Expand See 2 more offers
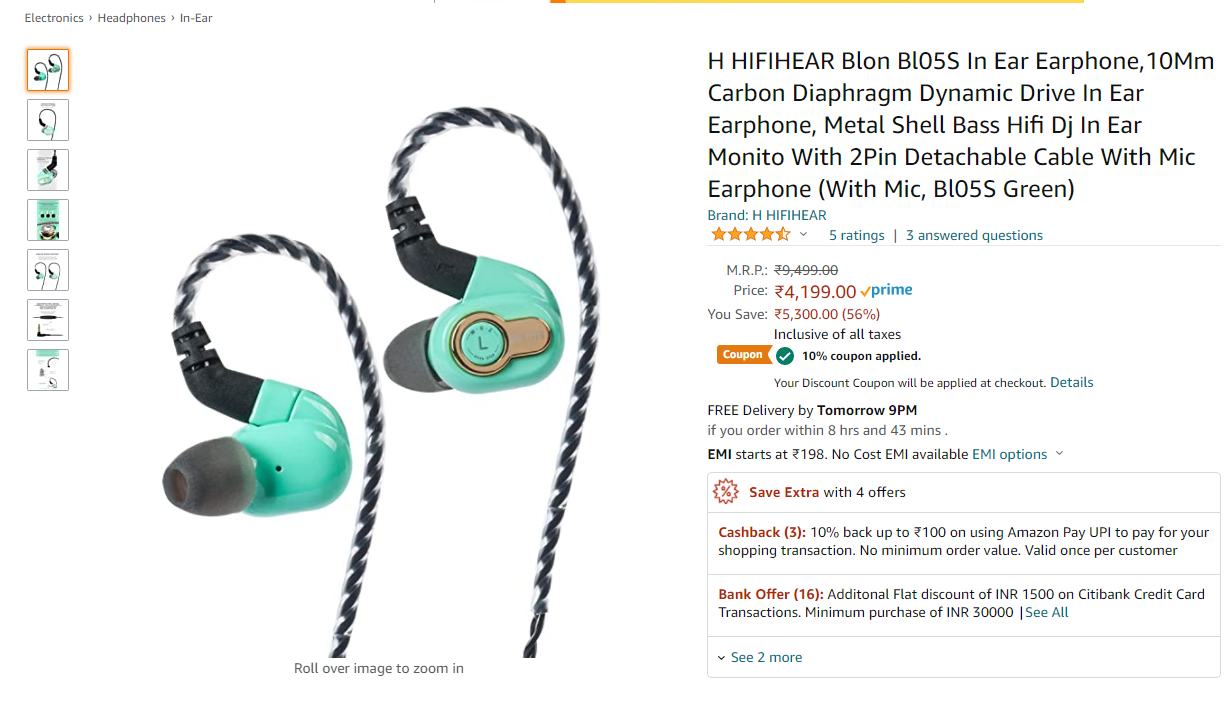Viewport: 1229px width, 711px height. click(x=760, y=657)
